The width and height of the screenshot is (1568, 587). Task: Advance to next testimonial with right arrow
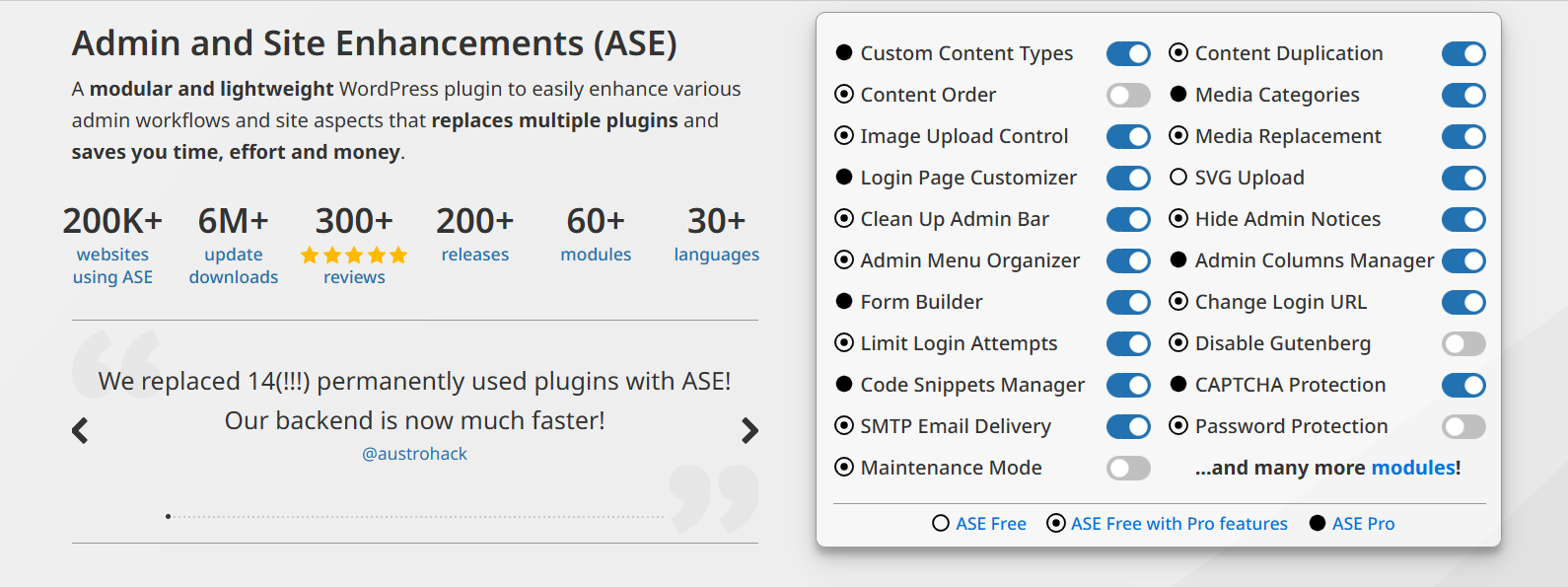[749, 430]
